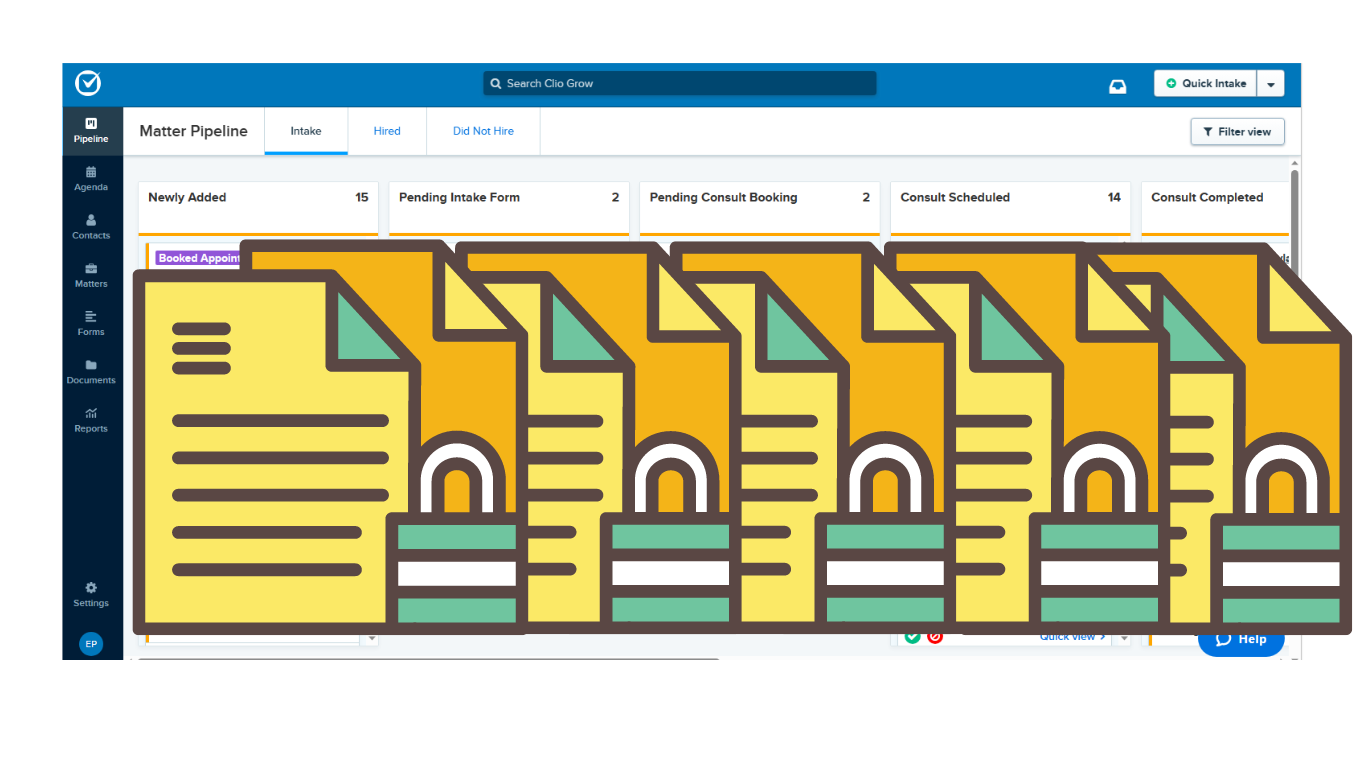This screenshot has height=768, width=1366.
Task: Open Reports from the sidebar
Action: click(x=91, y=420)
